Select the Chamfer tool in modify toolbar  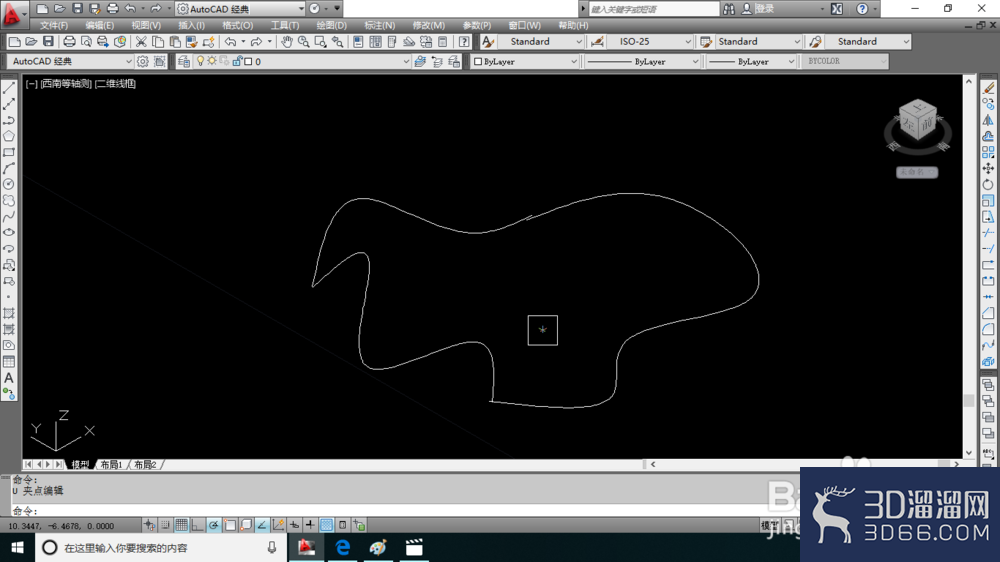pyautogui.click(x=988, y=313)
